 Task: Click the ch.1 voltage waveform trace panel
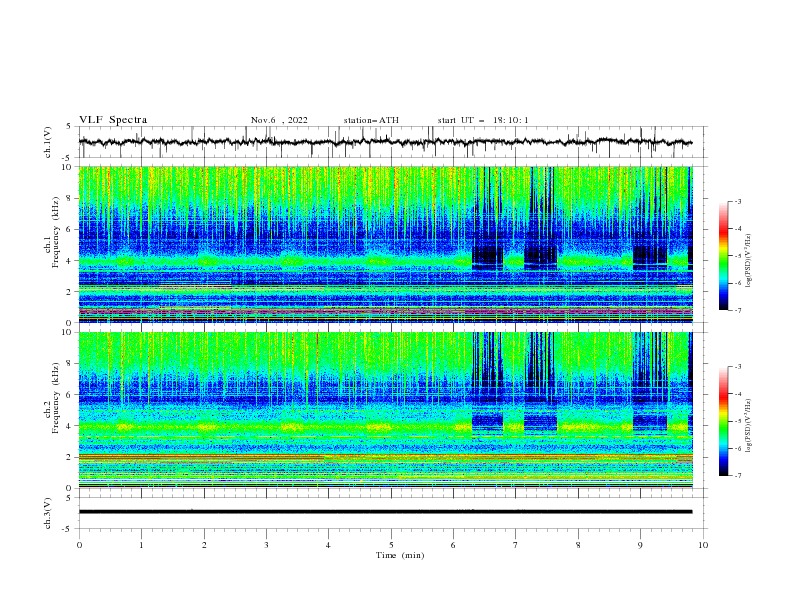393,142
